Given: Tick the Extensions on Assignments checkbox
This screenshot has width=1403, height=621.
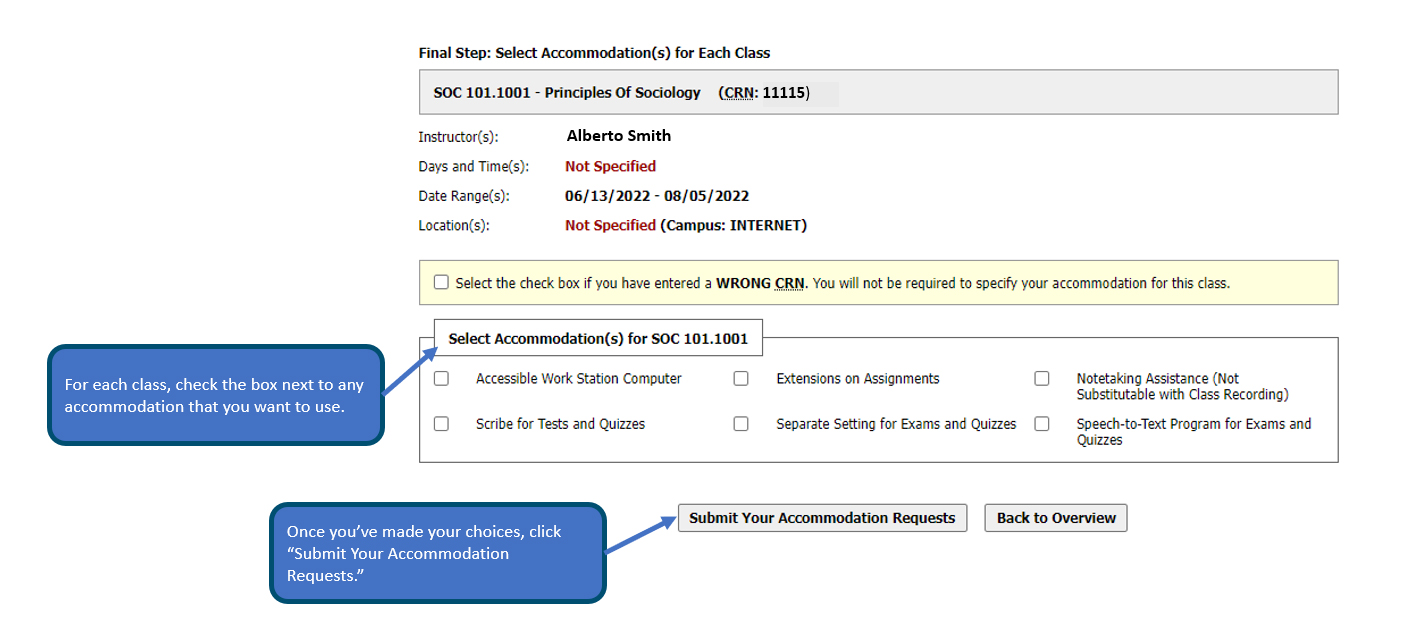Looking at the screenshot, I should tap(741, 379).
